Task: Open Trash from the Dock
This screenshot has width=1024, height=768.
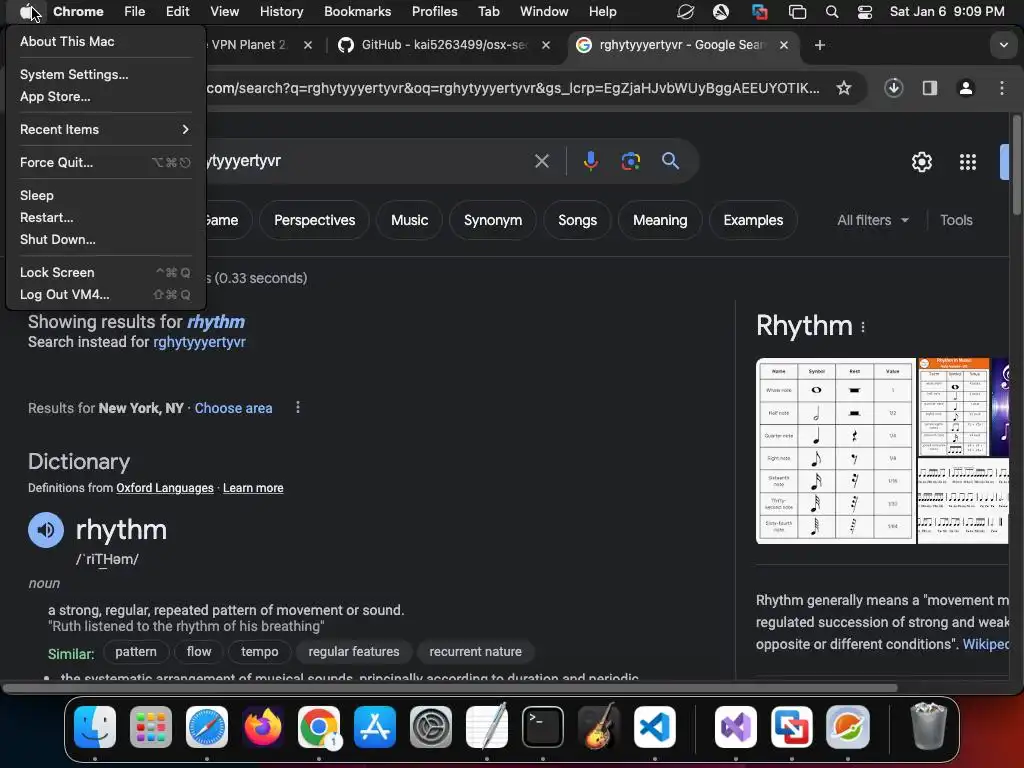Action: pyautogui.click(x=928, y=726)
